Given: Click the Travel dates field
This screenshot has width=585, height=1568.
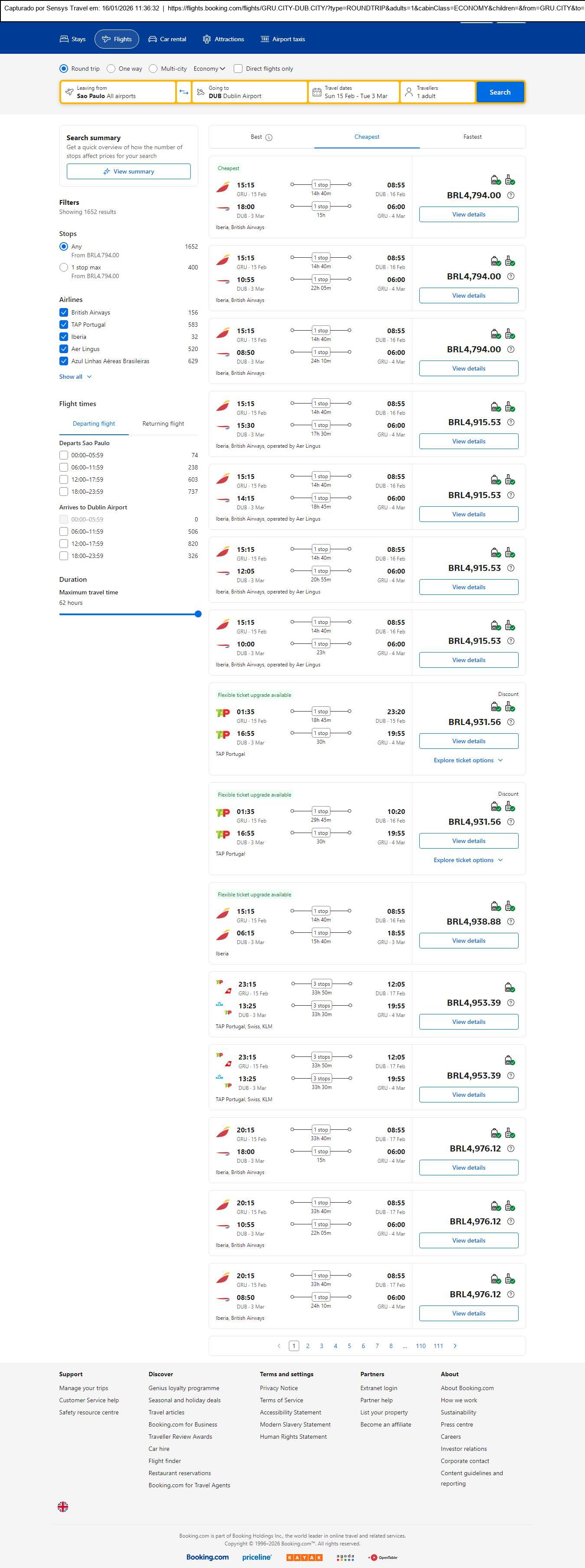Looking at the screenshot, I should pos(354,92).
